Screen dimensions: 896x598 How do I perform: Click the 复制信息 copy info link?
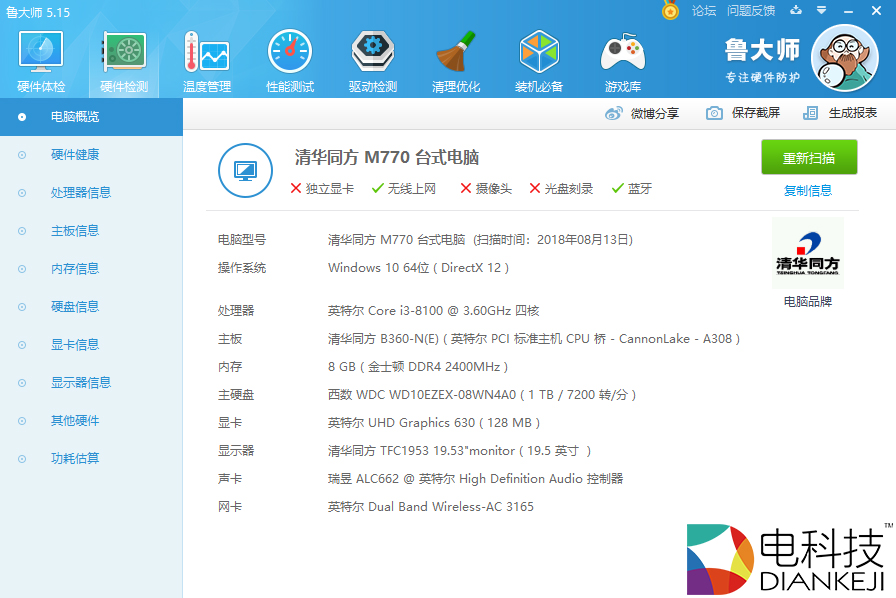click(808, 190)
